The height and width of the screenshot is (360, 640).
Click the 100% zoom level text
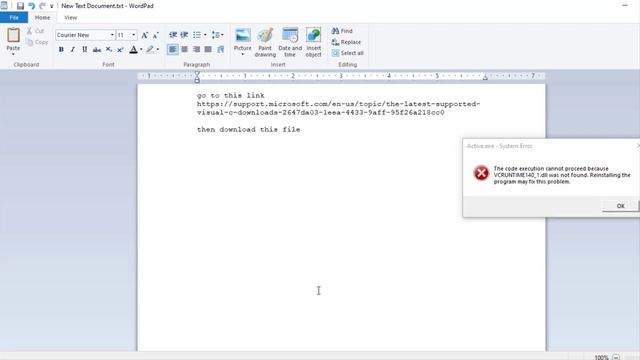tap(601, 358)
